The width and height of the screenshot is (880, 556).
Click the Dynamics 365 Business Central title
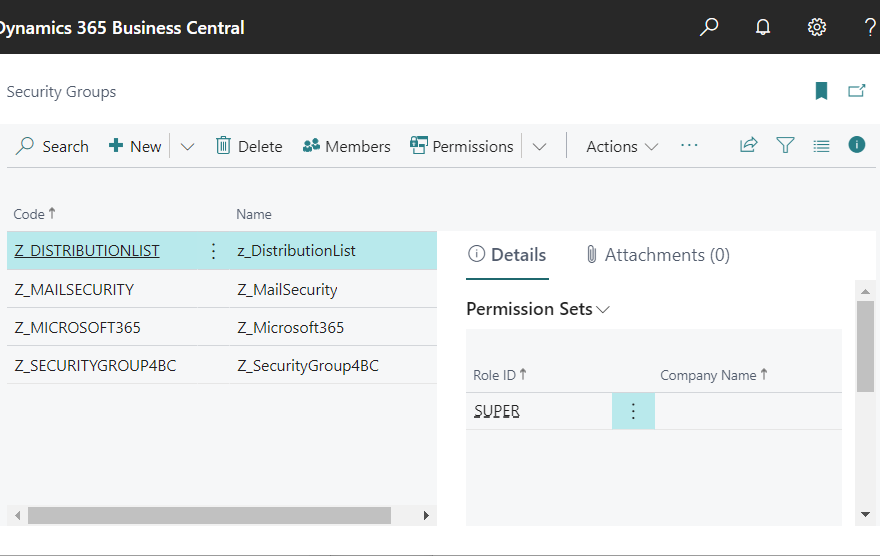pos(122,27)
